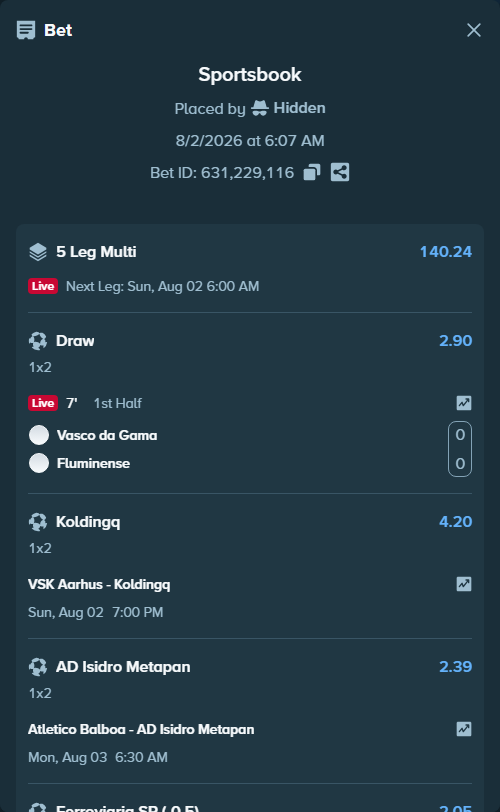
Task: Share this bet via share icon
Action: 340,172
